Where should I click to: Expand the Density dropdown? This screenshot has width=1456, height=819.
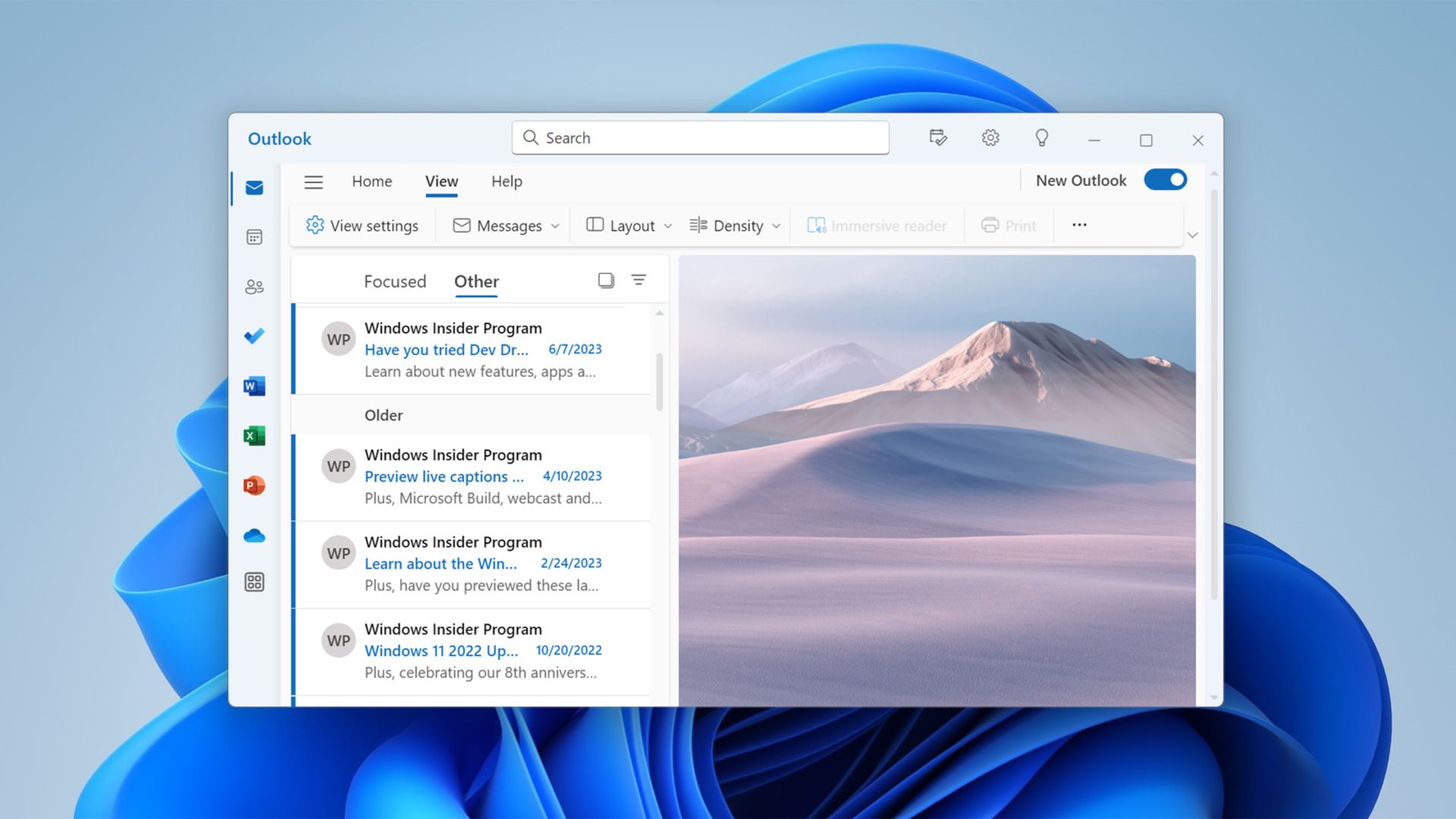(735, 226)
